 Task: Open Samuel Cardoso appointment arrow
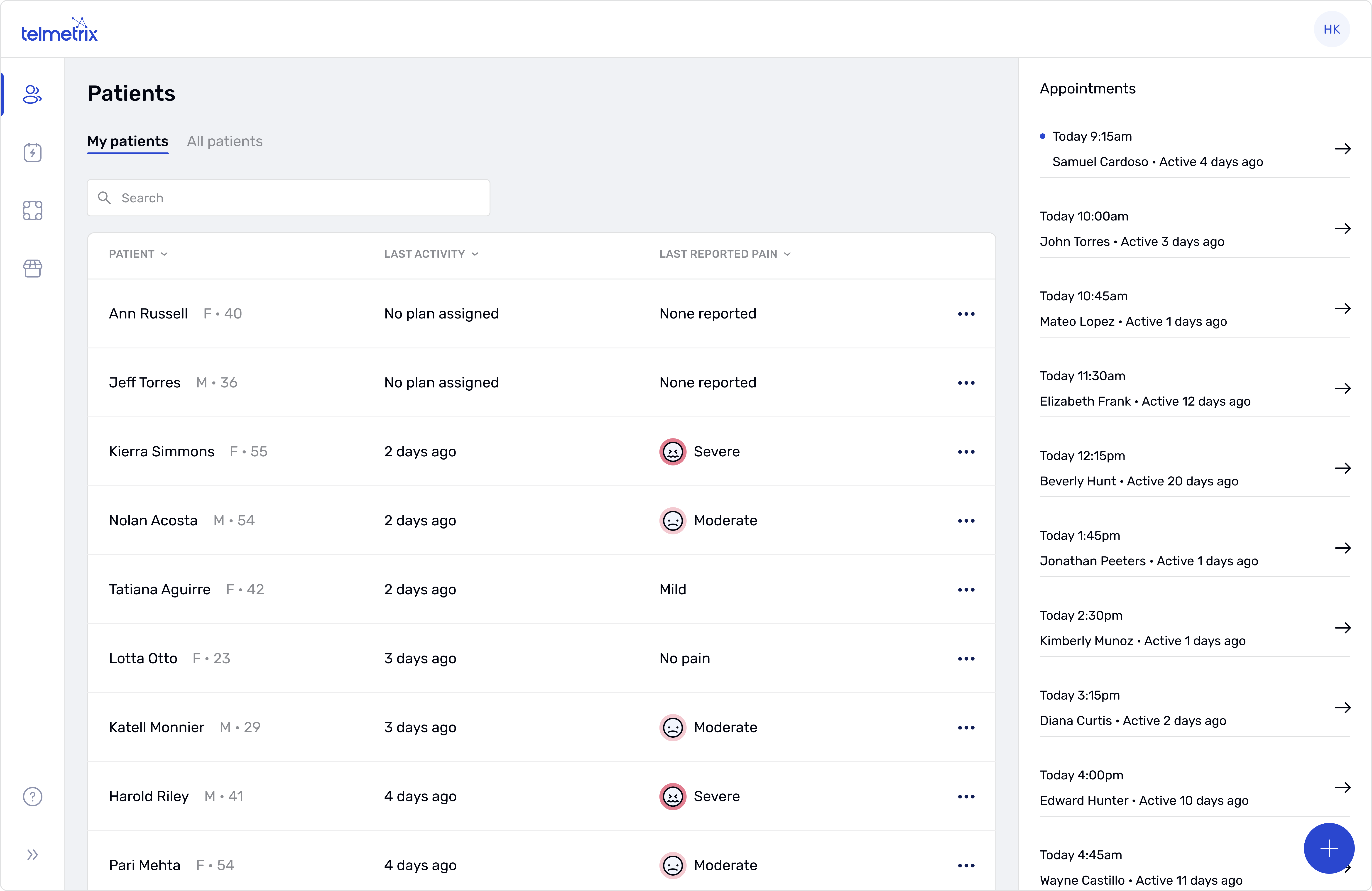tap(1343, 149)
